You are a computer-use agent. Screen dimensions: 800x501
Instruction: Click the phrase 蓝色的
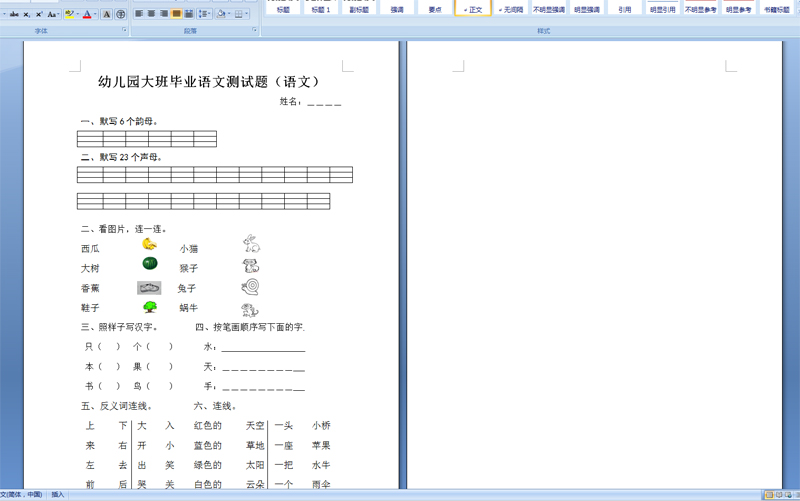pyautogui.click(x=208, y=445)
